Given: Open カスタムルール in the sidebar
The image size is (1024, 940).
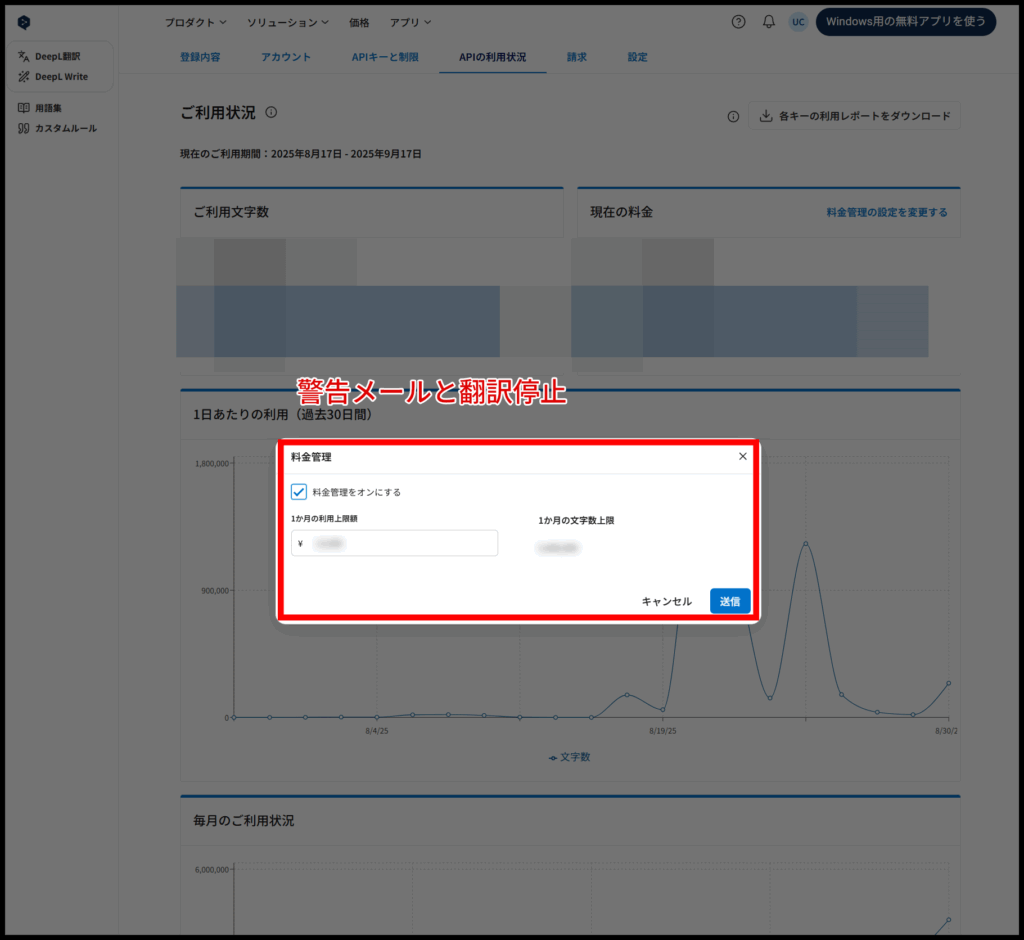Looking at the screenshot, I should [57, 128].
